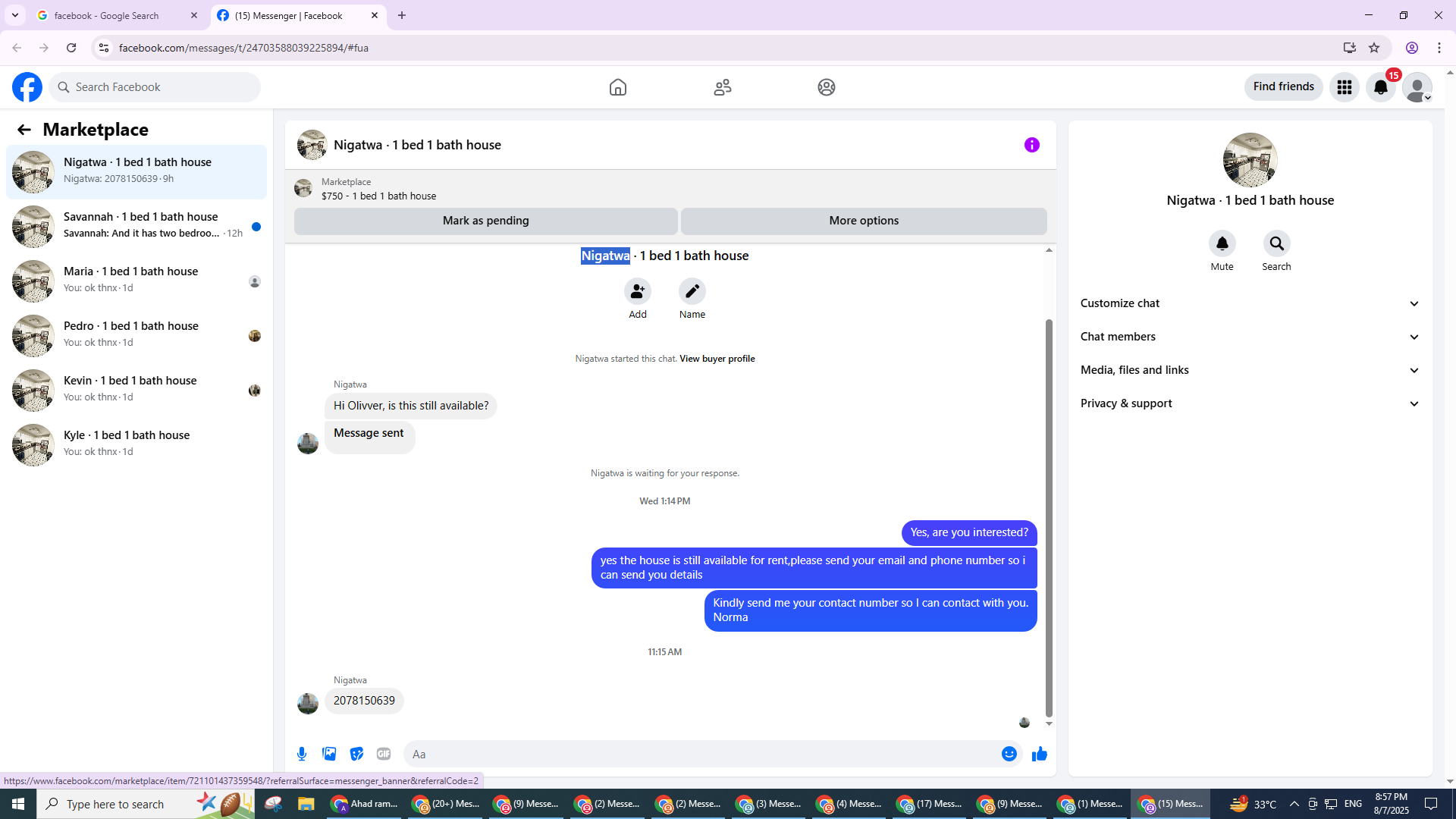This screenshot has height=819, width=1456.
Task: Search in conversation magnifier icon
Action: tap(1277, 244)
